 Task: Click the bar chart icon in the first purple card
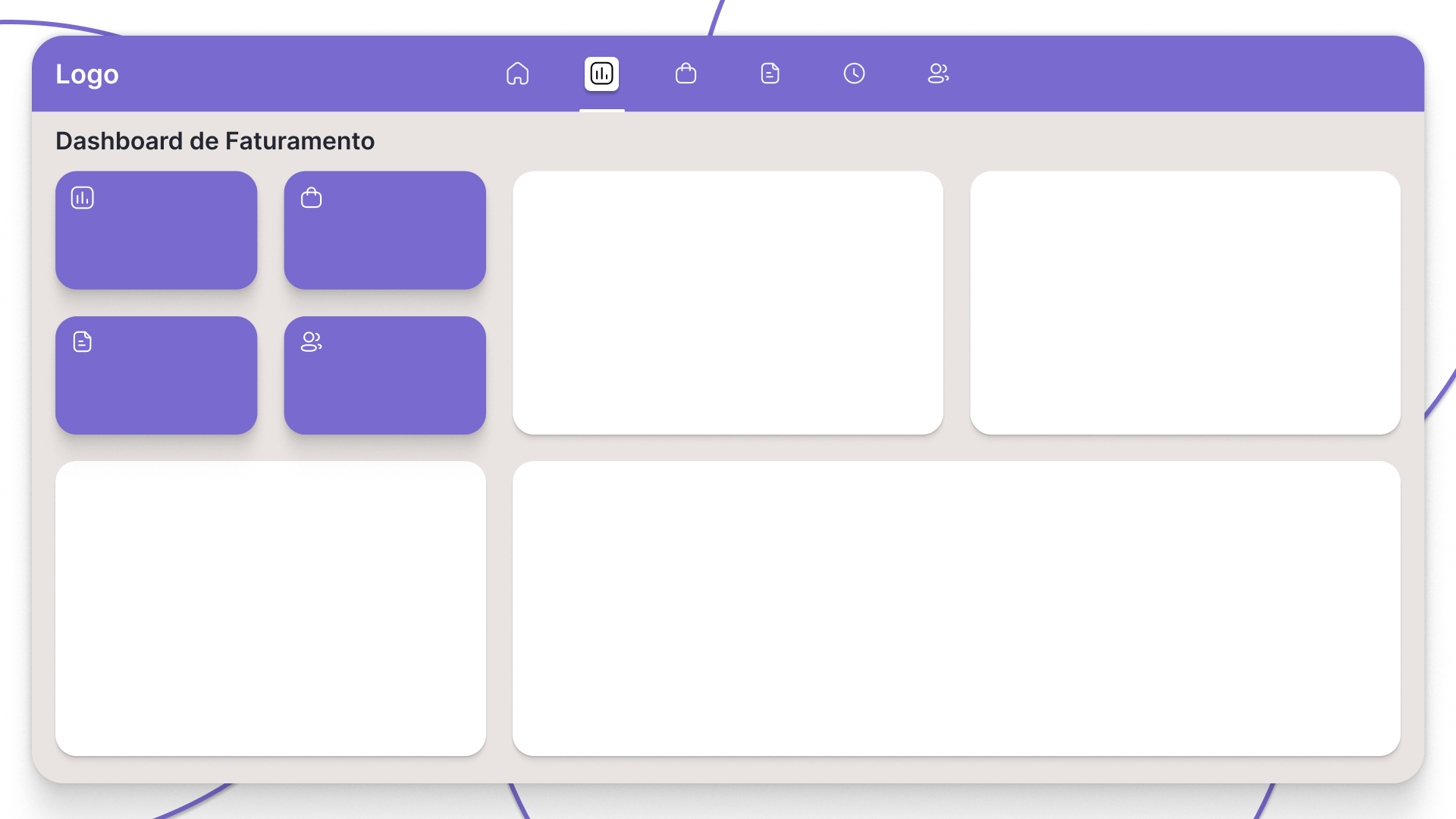(x=82, y=198)
